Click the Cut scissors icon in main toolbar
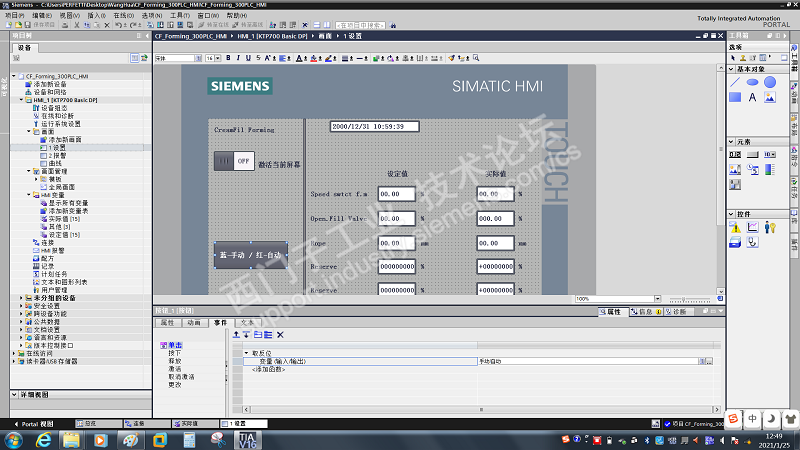 (77, 25)
